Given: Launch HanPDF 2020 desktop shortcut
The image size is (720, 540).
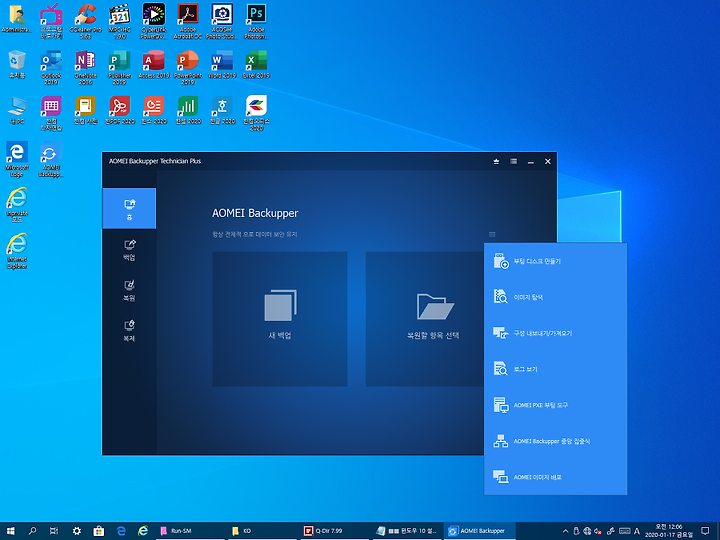Looking at the screenshot, I should [120, 111].
